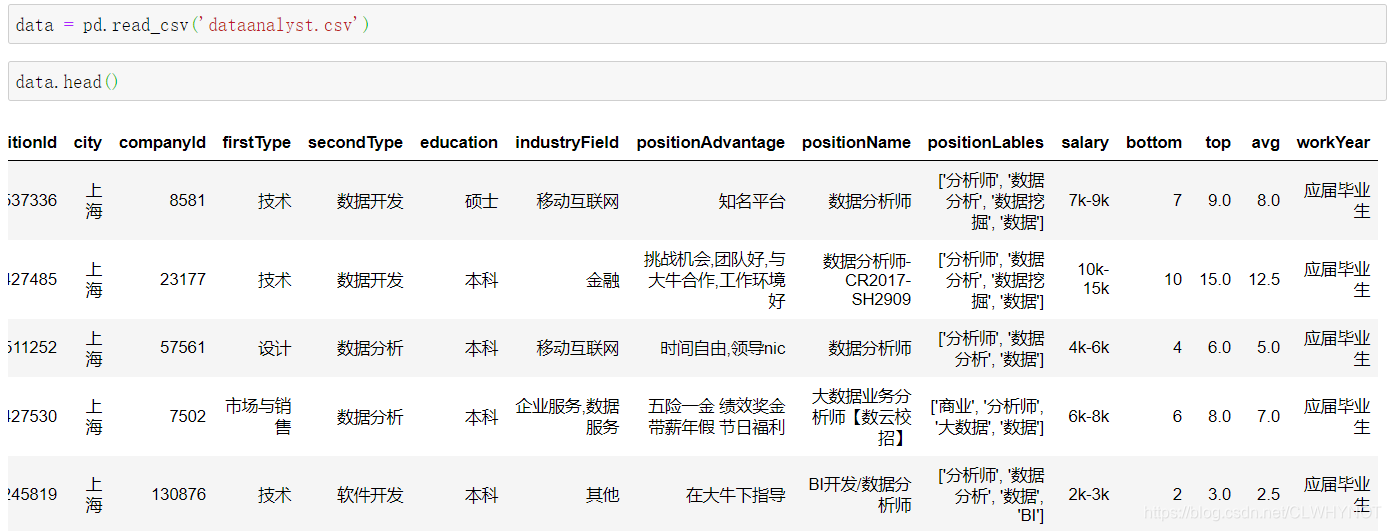Select the firstType column header
Image resolution: width=1391 pixels, height=531 pixels.
tap(257, 142)
